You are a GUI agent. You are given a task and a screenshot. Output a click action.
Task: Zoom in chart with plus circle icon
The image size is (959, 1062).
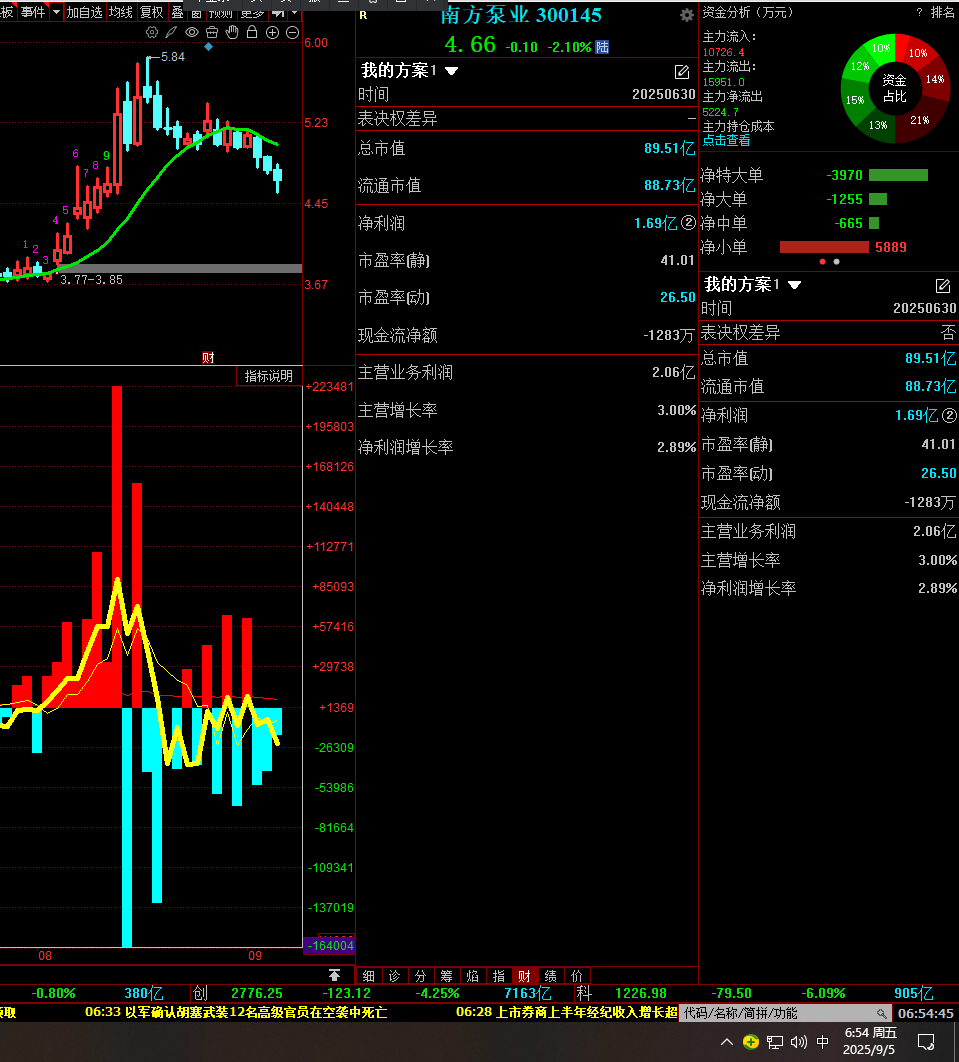tap(272, 33)
